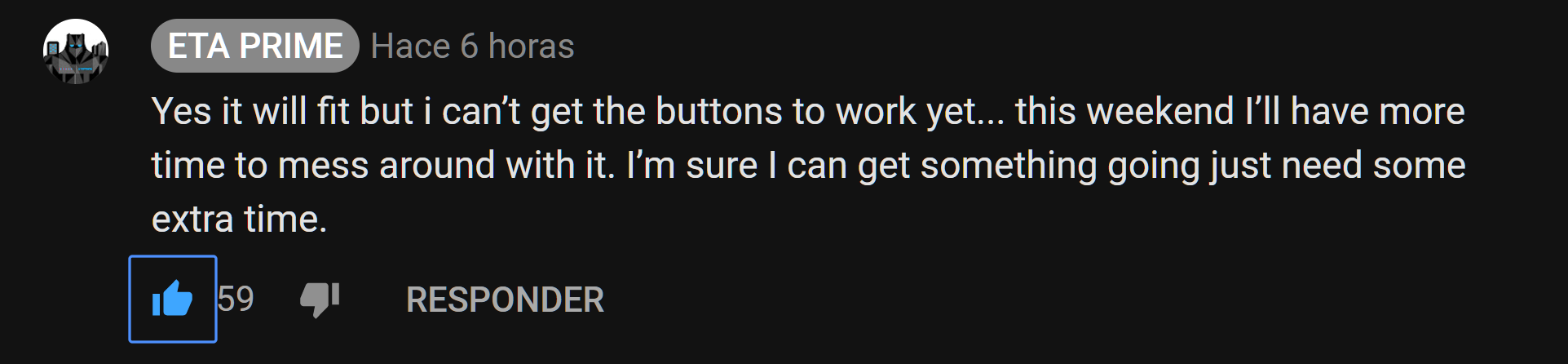Open the "Hace 6 horas" timestamp link

(x=472, y=46)
